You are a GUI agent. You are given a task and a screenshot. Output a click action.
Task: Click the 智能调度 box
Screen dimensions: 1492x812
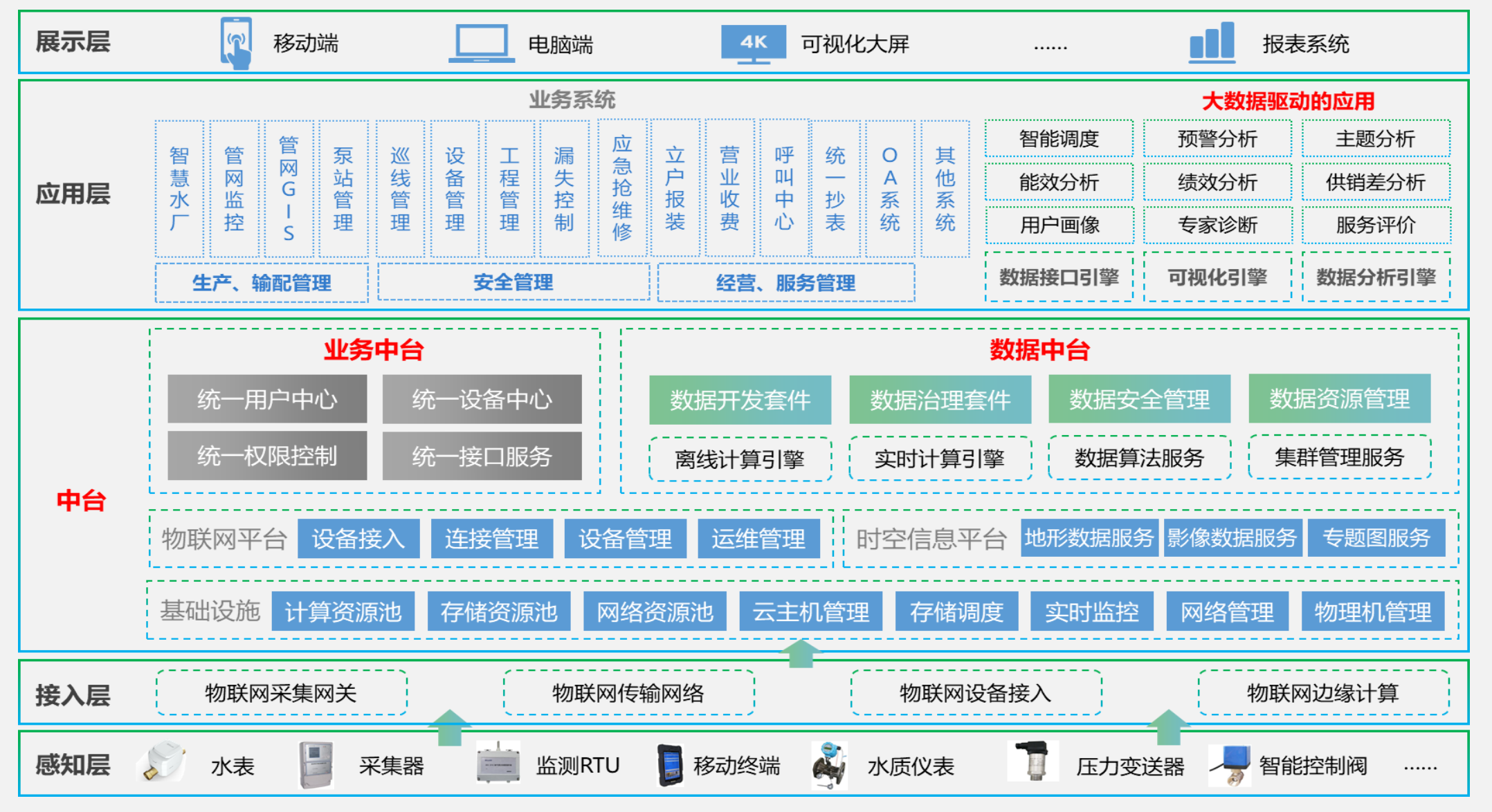click(1059, 138)
